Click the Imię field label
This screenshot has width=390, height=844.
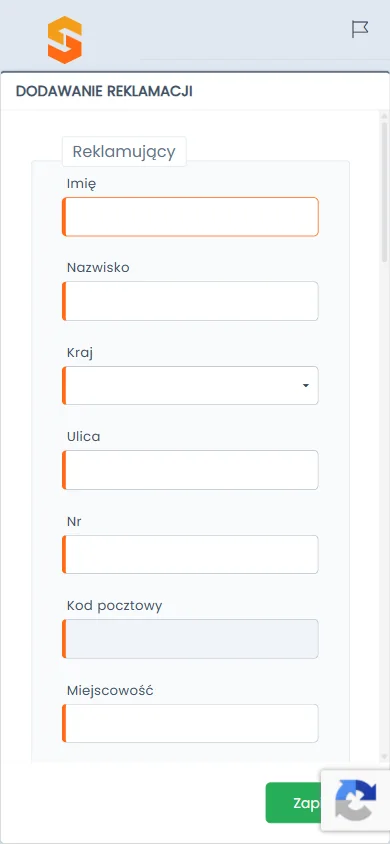(82, 184)
